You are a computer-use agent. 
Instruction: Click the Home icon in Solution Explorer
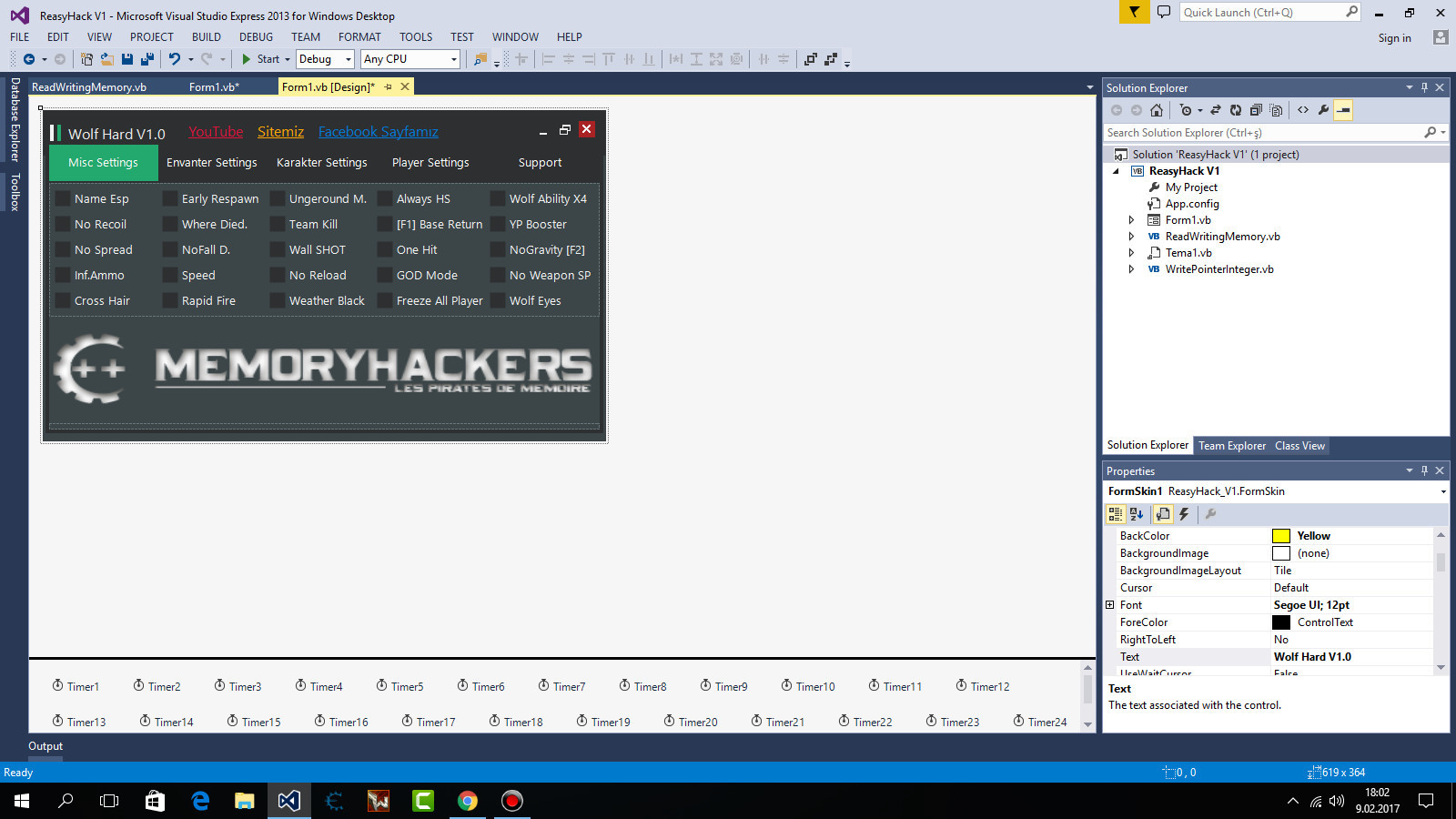[1157, 110]
